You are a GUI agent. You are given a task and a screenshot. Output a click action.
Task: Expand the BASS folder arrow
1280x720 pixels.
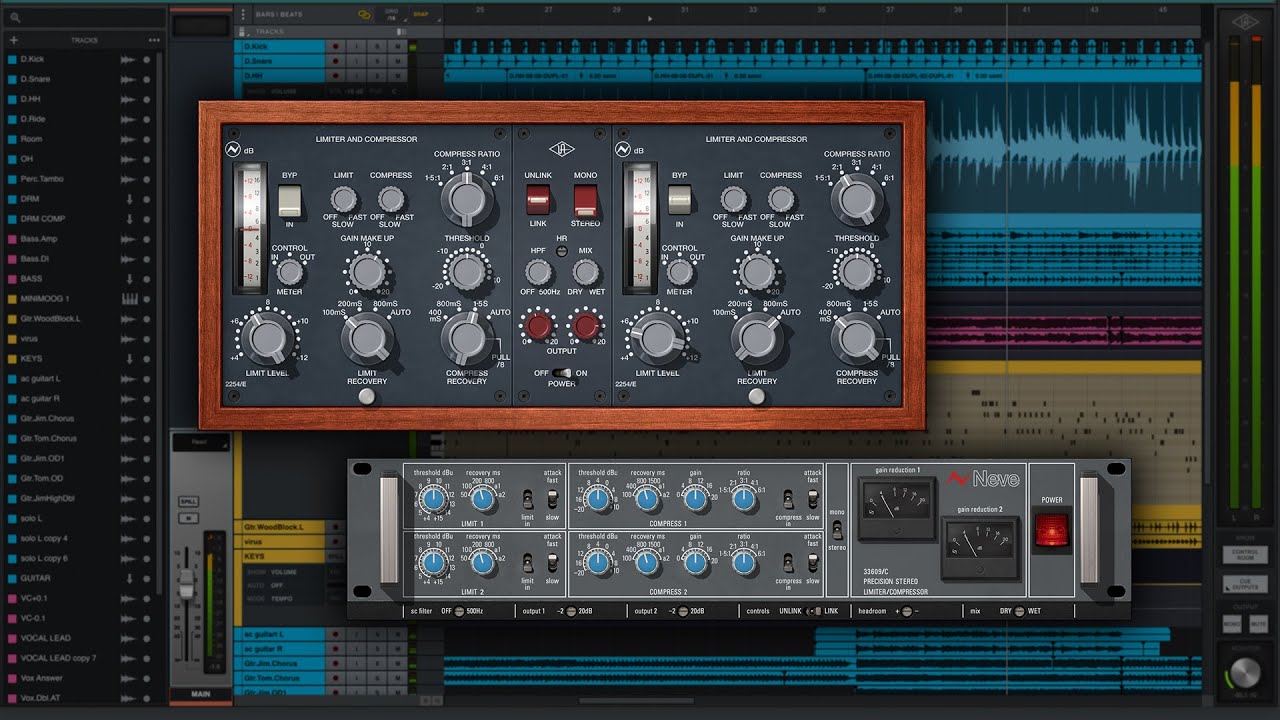click(x=129, y=279)
